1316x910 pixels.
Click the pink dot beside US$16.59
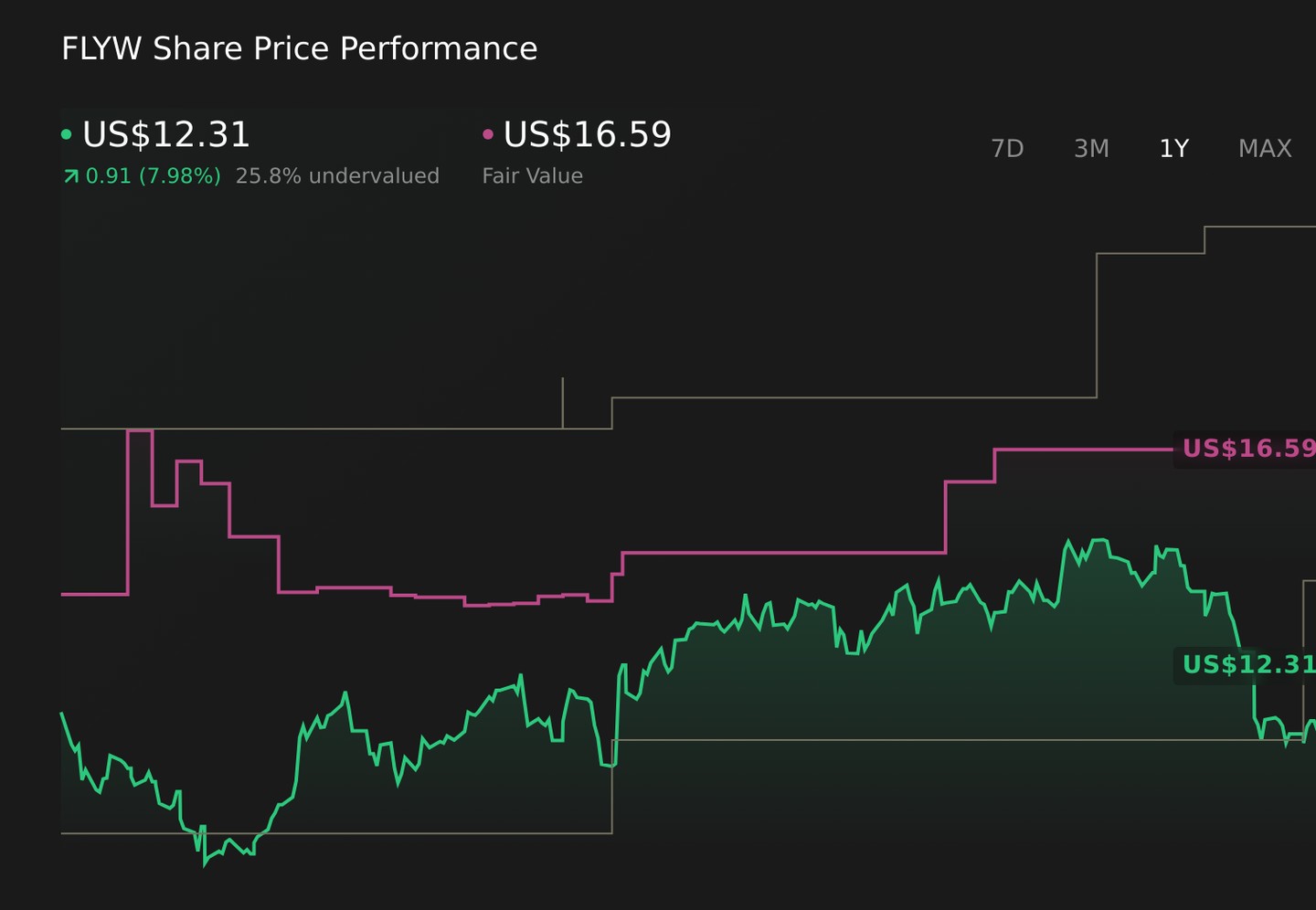point(488,134)
